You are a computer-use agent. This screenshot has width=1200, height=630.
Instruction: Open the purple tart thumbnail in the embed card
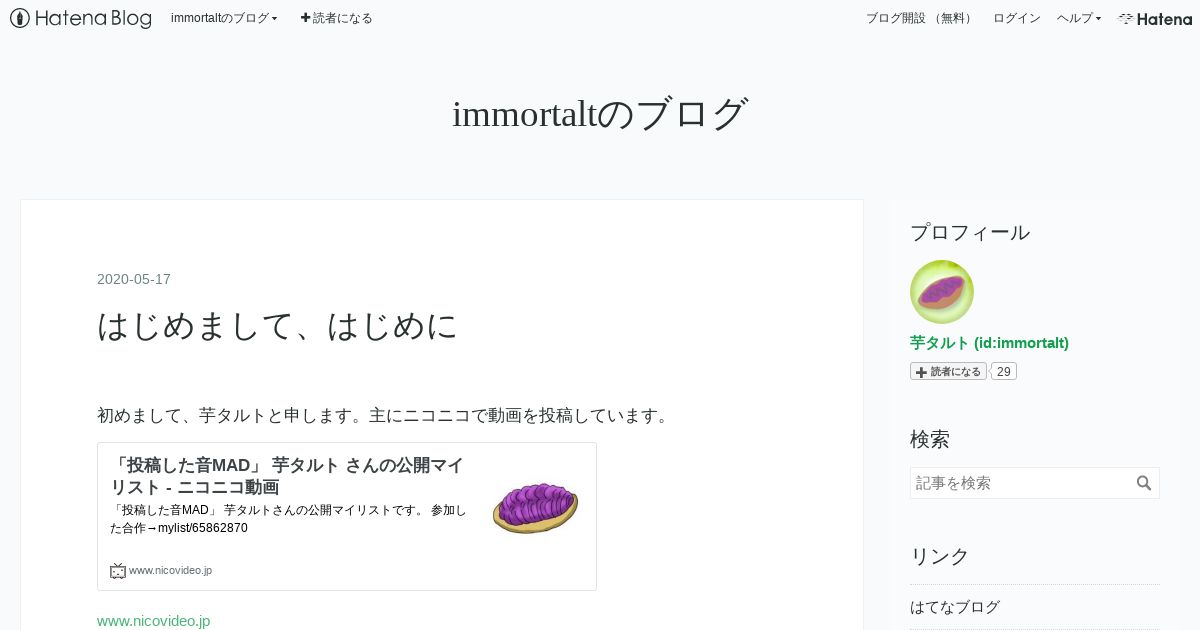[535, 507]
